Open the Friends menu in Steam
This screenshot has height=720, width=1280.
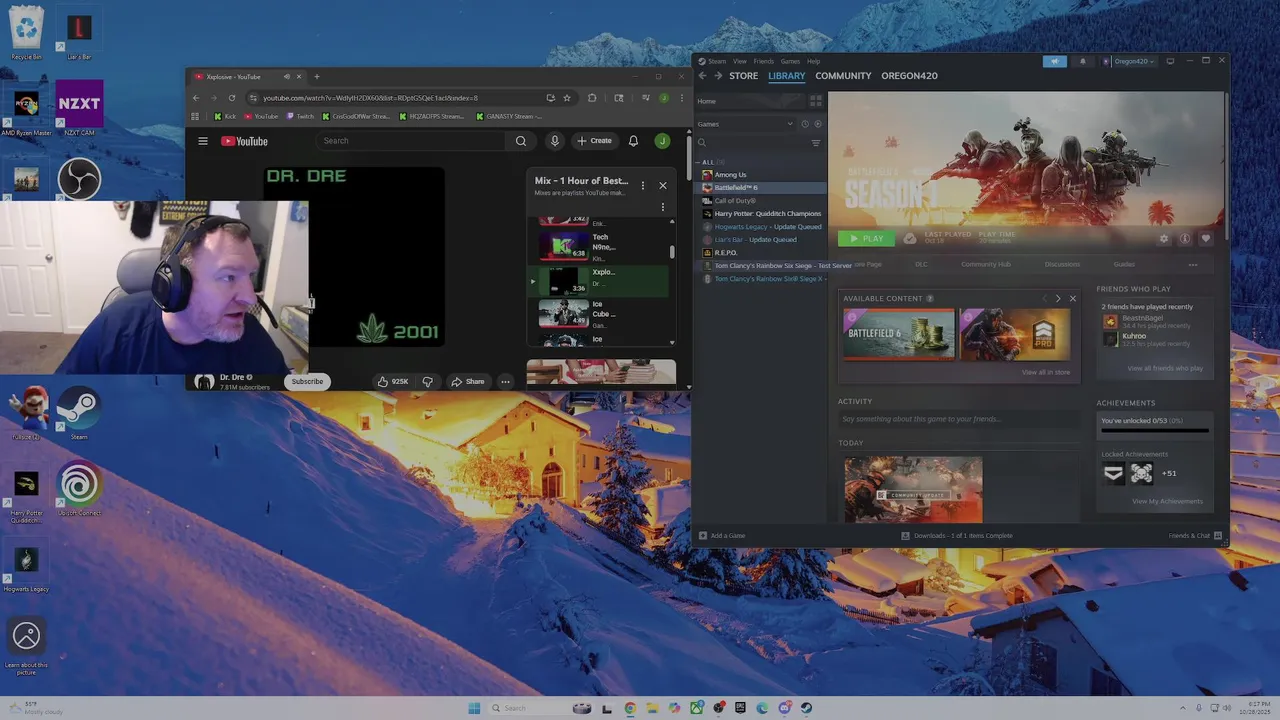(764, 61)
